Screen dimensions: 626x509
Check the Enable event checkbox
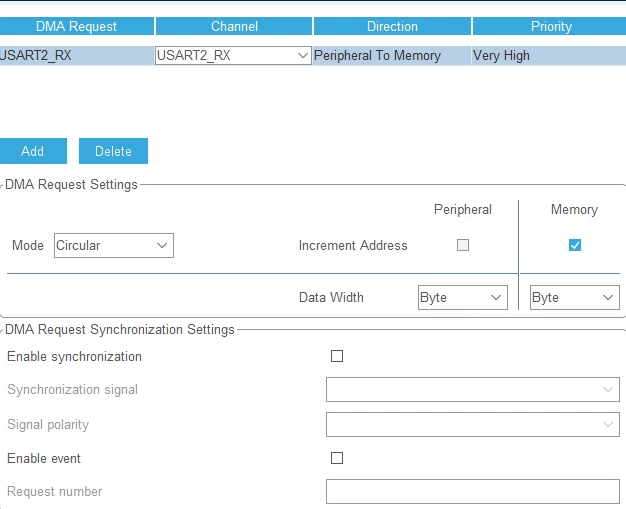point(337,458)
